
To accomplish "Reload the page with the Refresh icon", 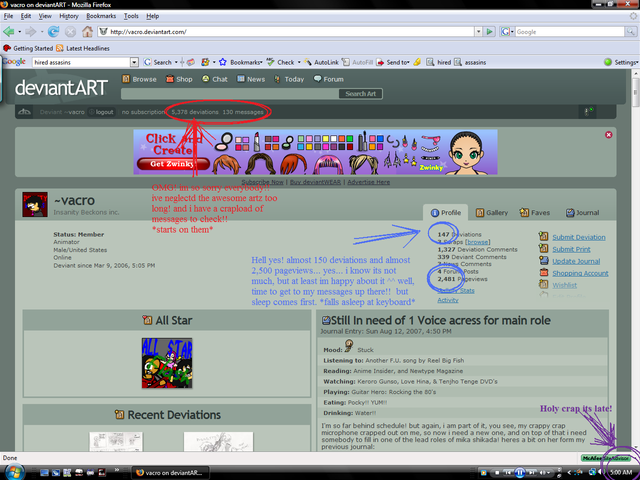I will click(x=53, y=31).
